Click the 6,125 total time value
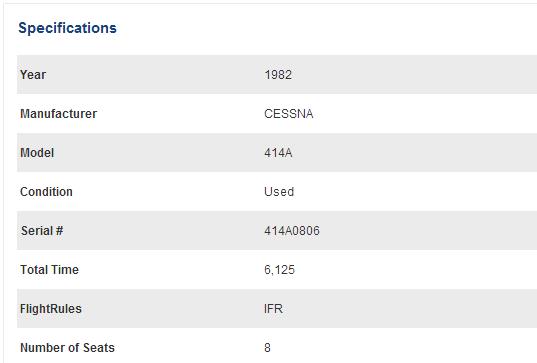 [x=279, y=270]
